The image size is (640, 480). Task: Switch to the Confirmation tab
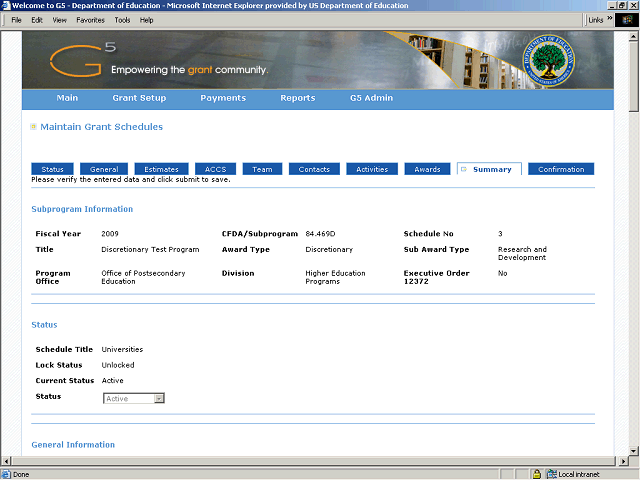[561, 169]
